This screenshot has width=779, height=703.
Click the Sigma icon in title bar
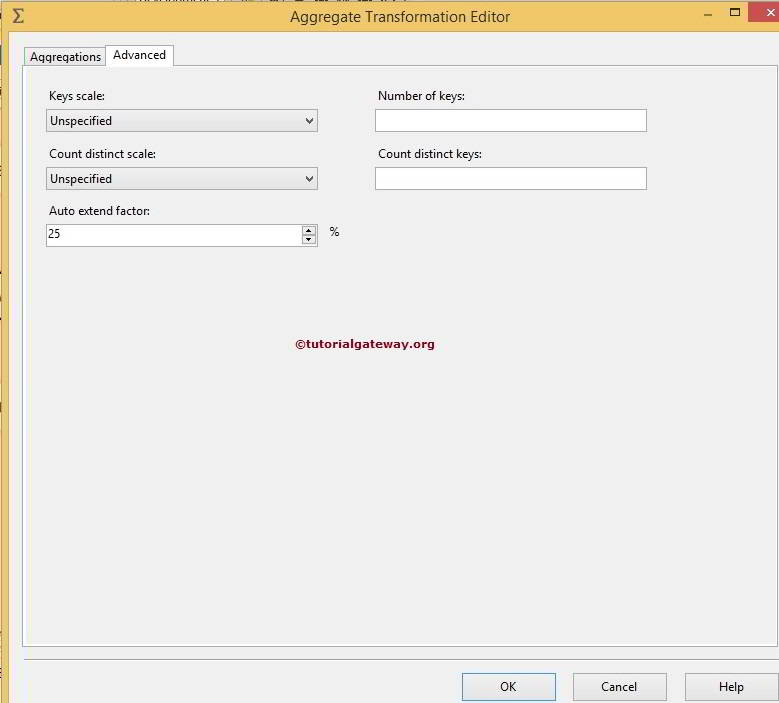[18, 16]
